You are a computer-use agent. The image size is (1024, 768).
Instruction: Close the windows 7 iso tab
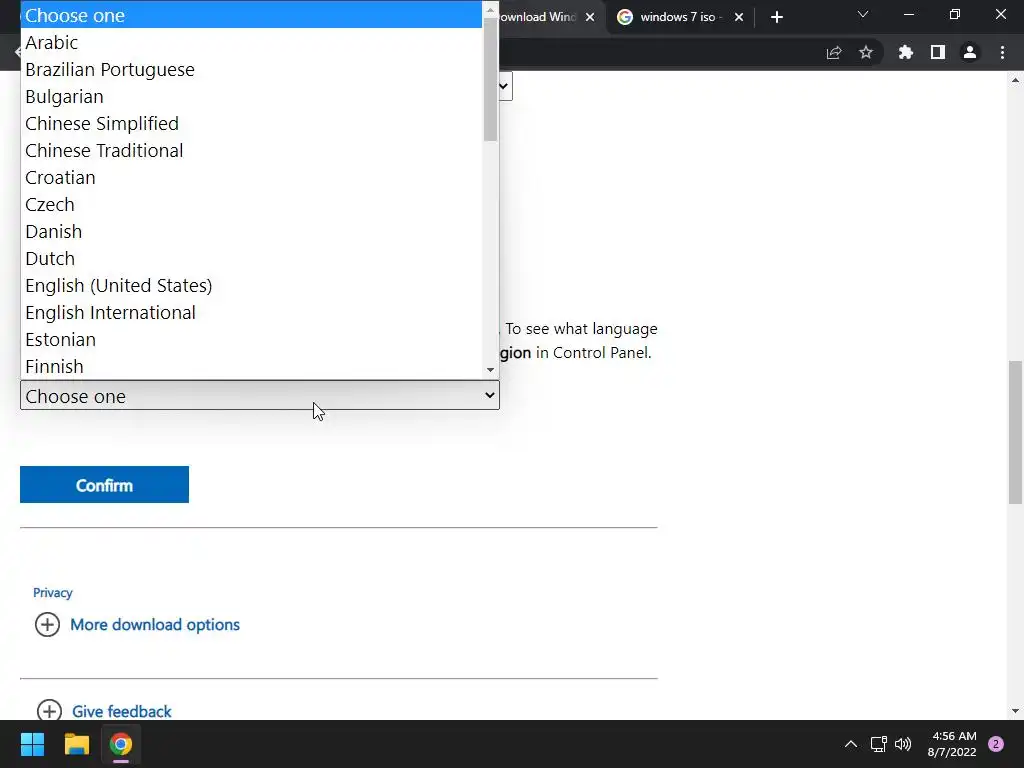739,17
